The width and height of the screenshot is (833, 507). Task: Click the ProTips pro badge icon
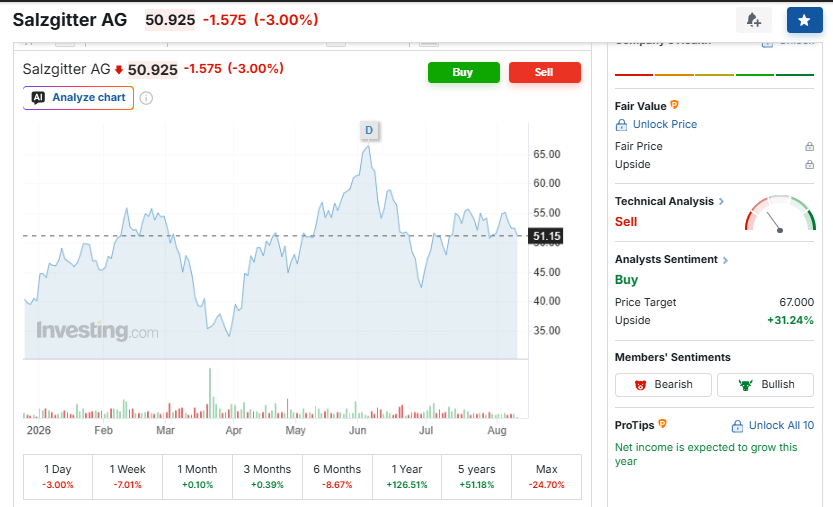click(662, 424)
